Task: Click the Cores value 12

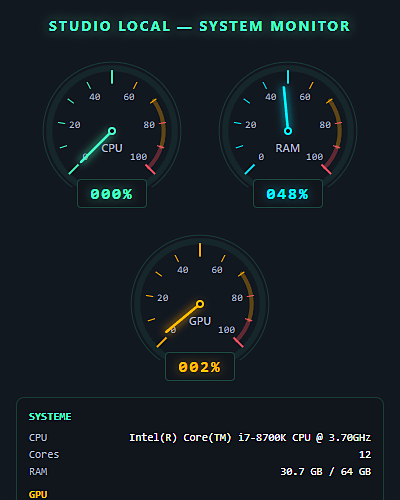Action: pyautogui.click(x=365, y=455)
